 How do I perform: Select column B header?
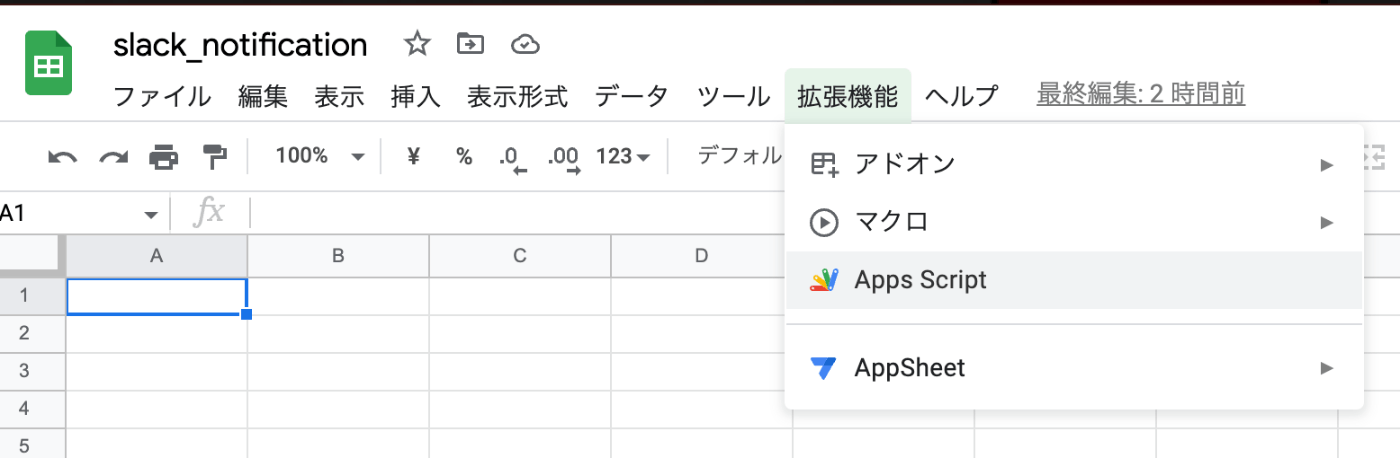tap(338, 256)
